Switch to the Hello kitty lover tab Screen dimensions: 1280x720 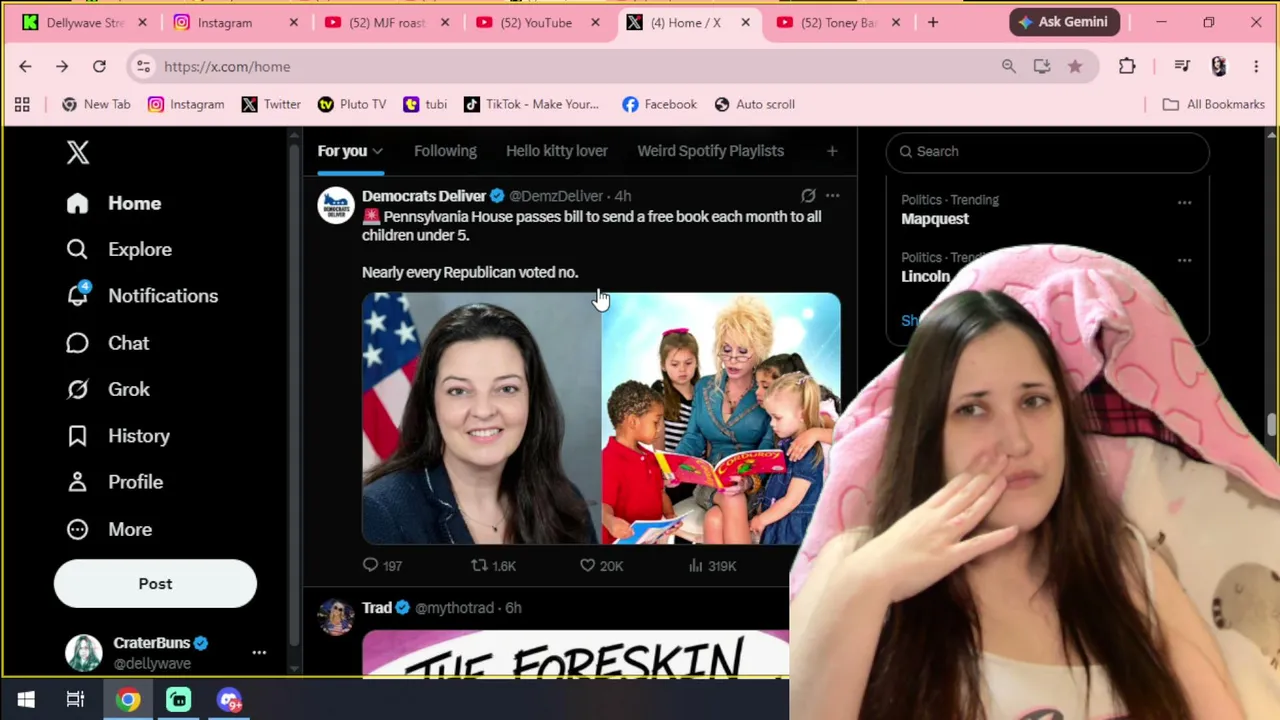click(556, 151)
